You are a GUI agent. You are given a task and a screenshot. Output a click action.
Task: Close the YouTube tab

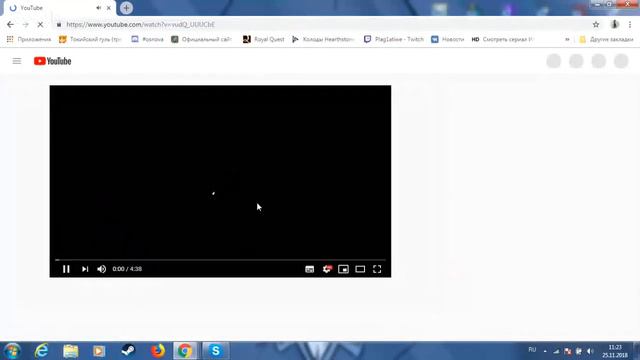109,8
